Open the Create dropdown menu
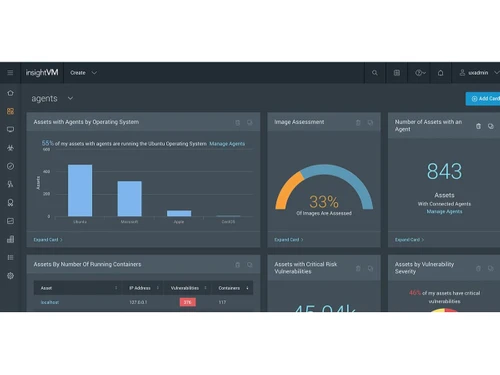 83,73
